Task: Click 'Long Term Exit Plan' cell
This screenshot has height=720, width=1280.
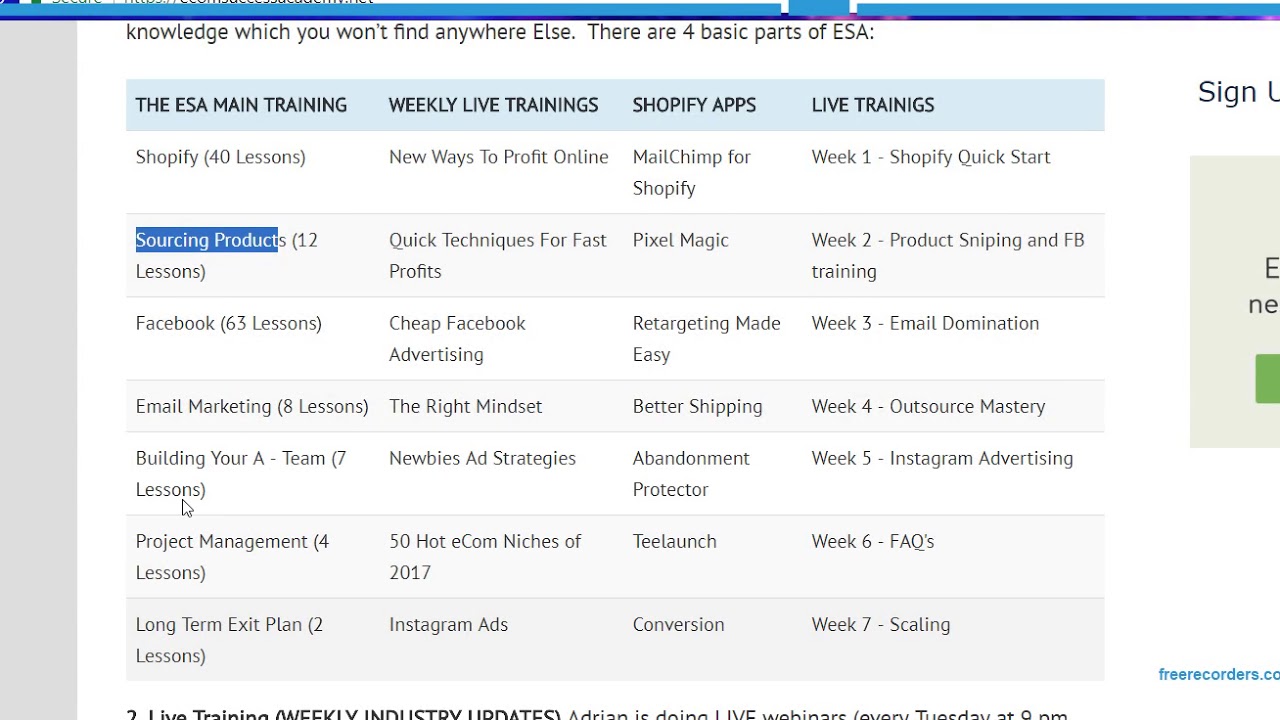Action: pyautogui.click(x=229, y=639)
